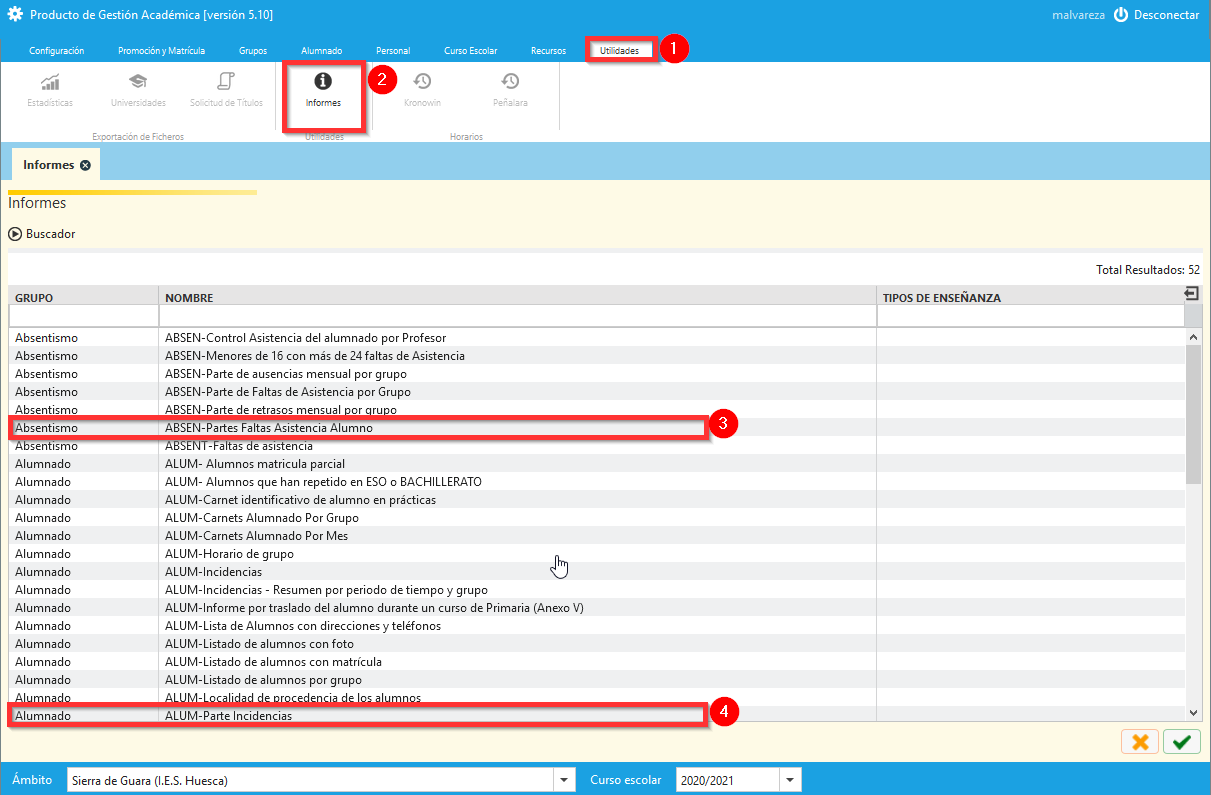Open the Recursos menu tab
The height and width of the screenshot is (795, 1211).
point(548,50)
